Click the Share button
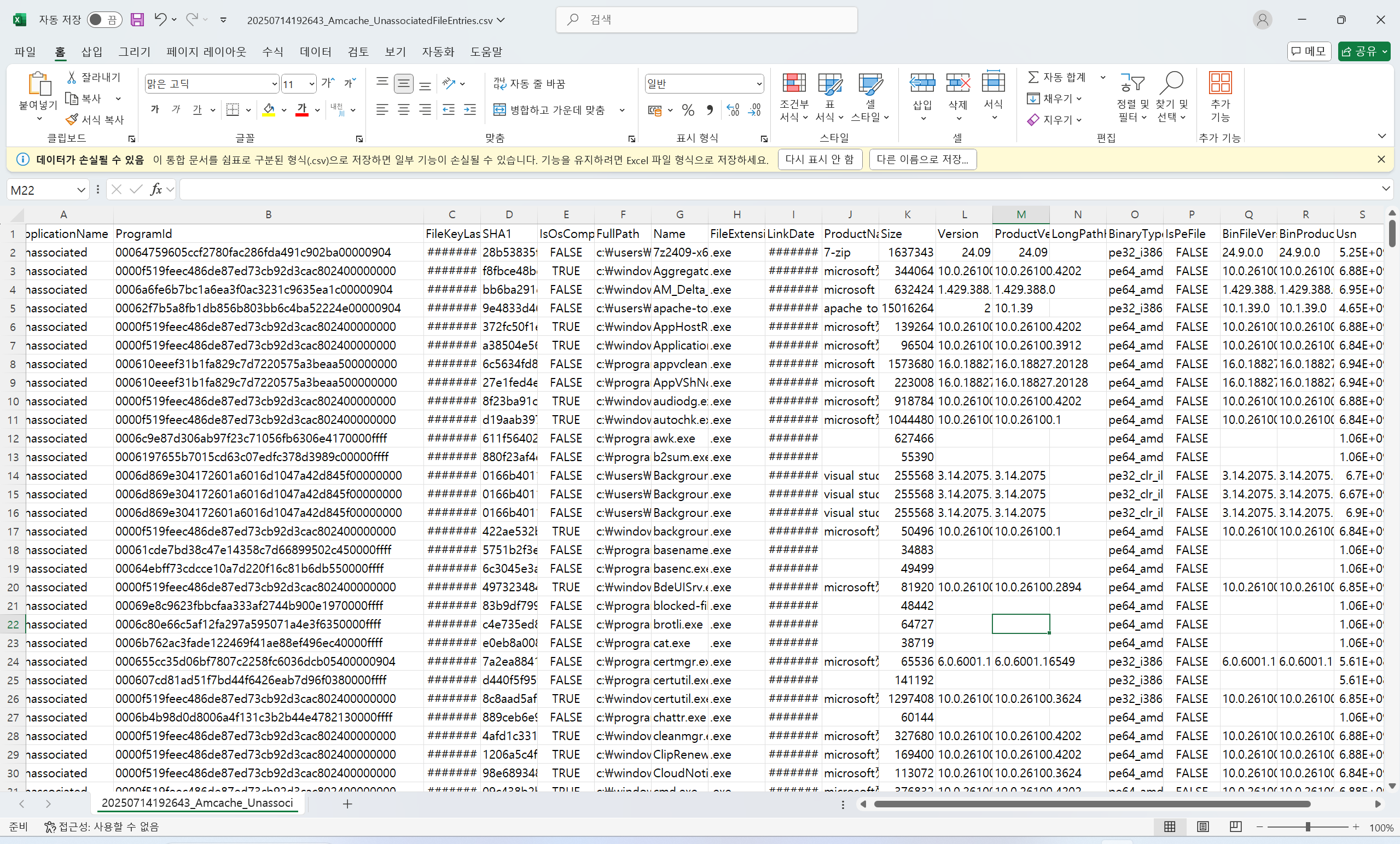The image size is (1400, 844). tap(1358, 51)
